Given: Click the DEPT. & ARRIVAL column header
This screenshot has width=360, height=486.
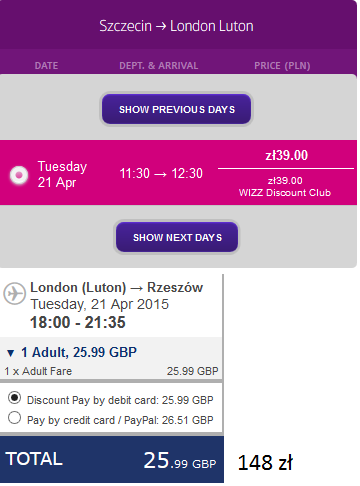Looking at the screenshot, I should pyautogui.click(x=159, y=66).
